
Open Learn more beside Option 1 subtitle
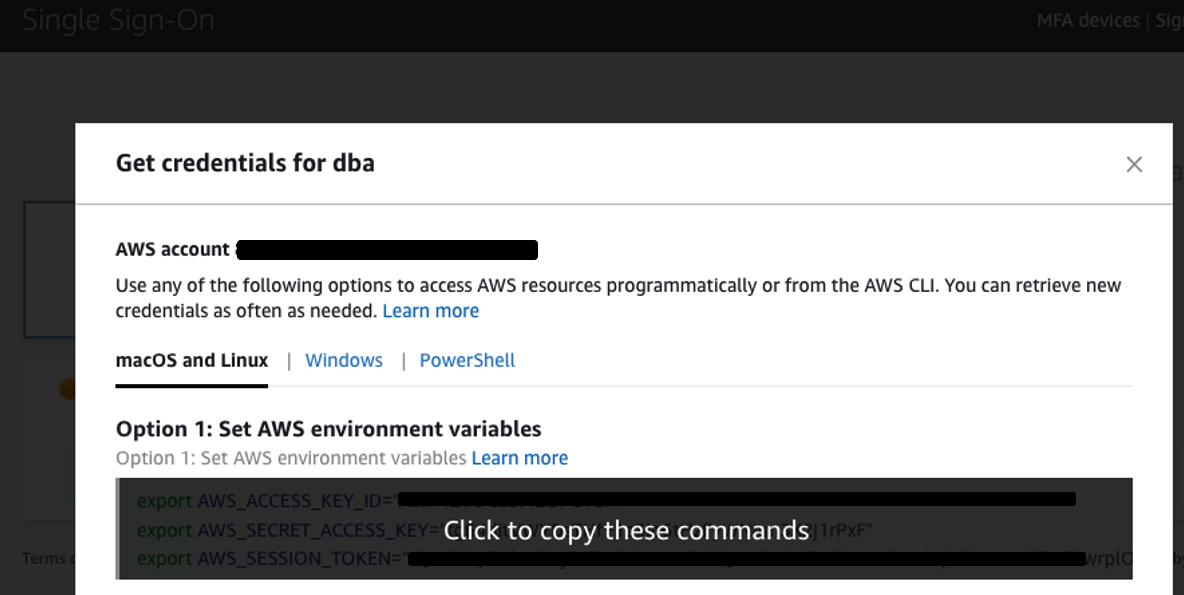[x=519, y=458]
